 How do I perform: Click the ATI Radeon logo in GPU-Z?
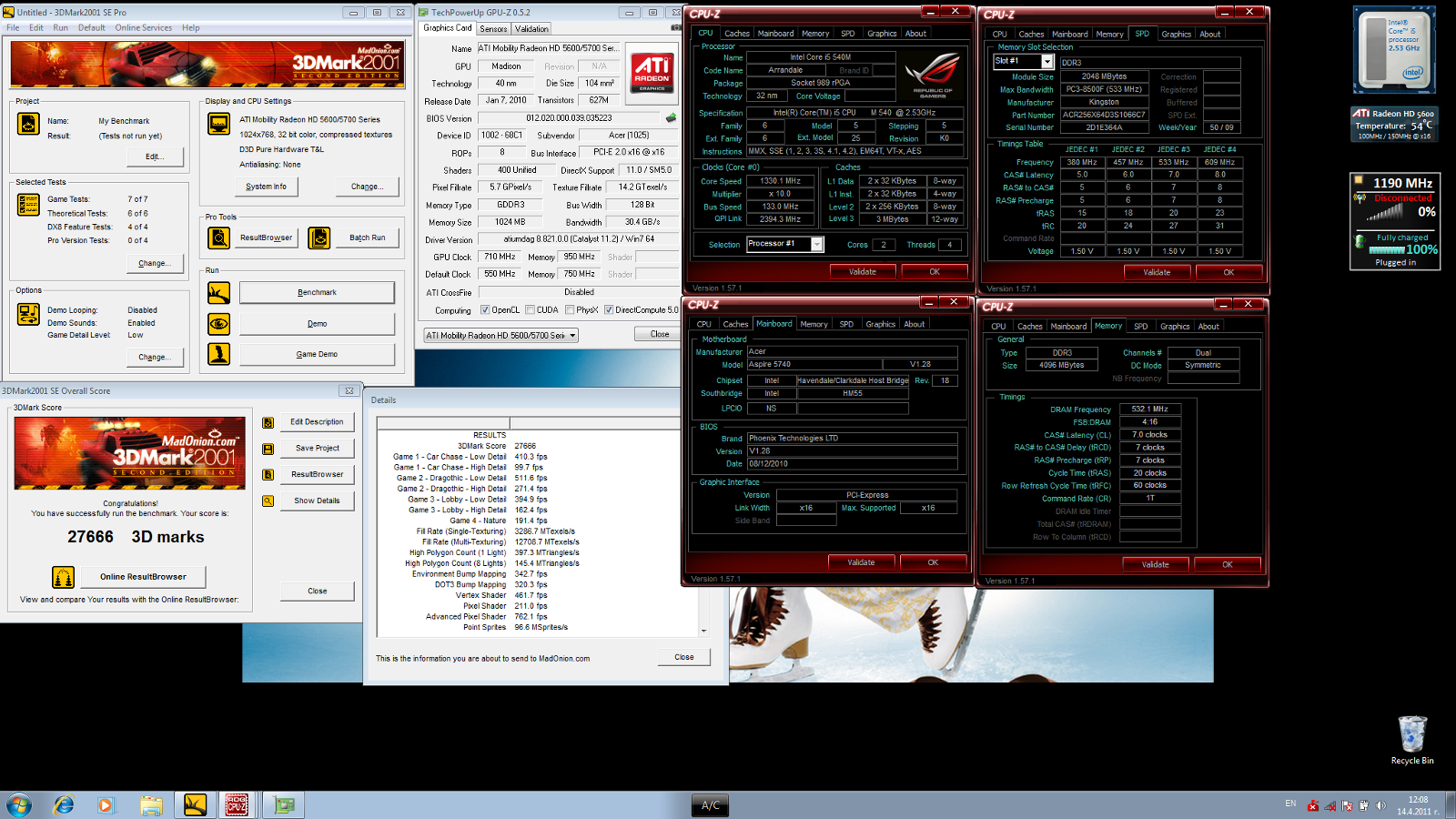(x=652, y=74)
